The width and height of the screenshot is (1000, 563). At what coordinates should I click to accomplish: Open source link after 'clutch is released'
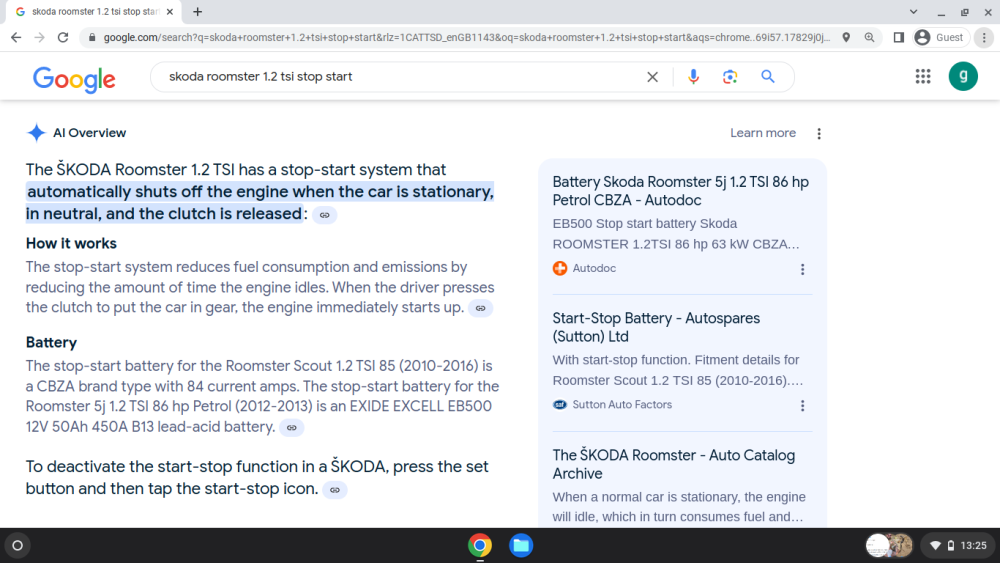tap(325, 215)
